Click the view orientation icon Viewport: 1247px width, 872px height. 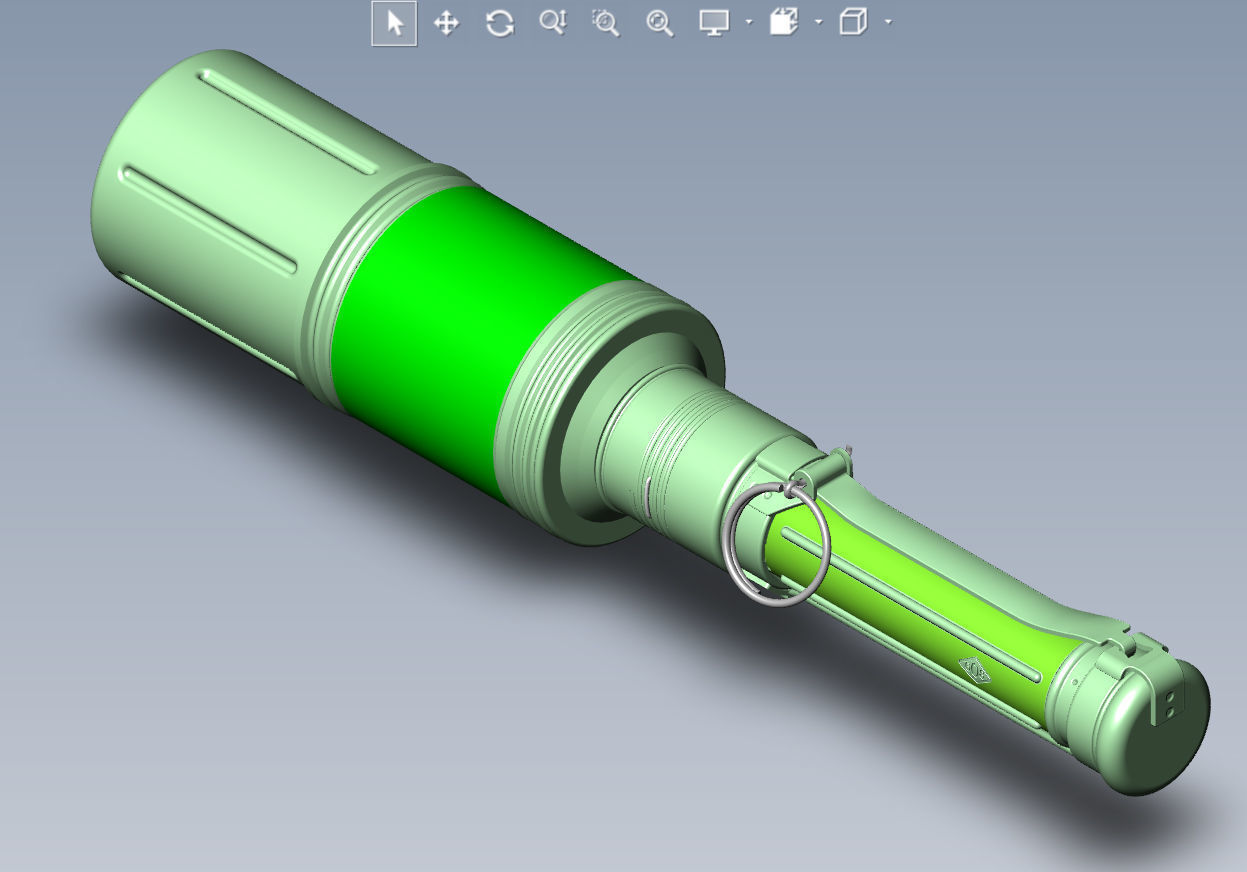pos(784,23)
